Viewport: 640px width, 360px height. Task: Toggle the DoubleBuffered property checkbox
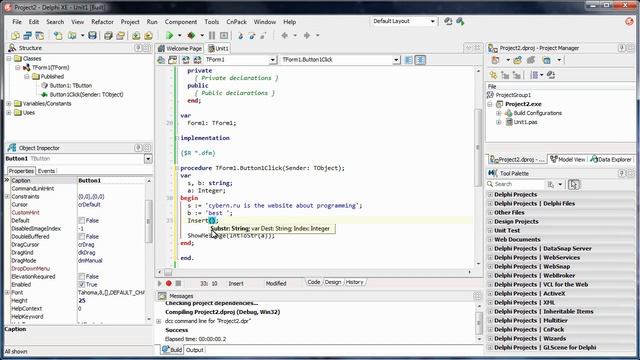coord(82,237)
